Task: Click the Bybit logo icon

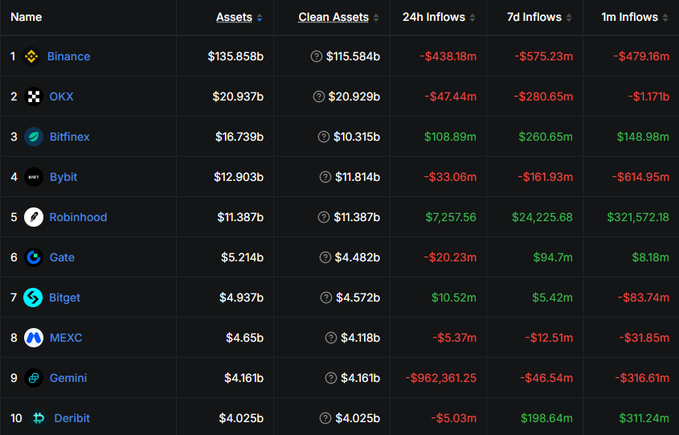Action: [33, 177]
